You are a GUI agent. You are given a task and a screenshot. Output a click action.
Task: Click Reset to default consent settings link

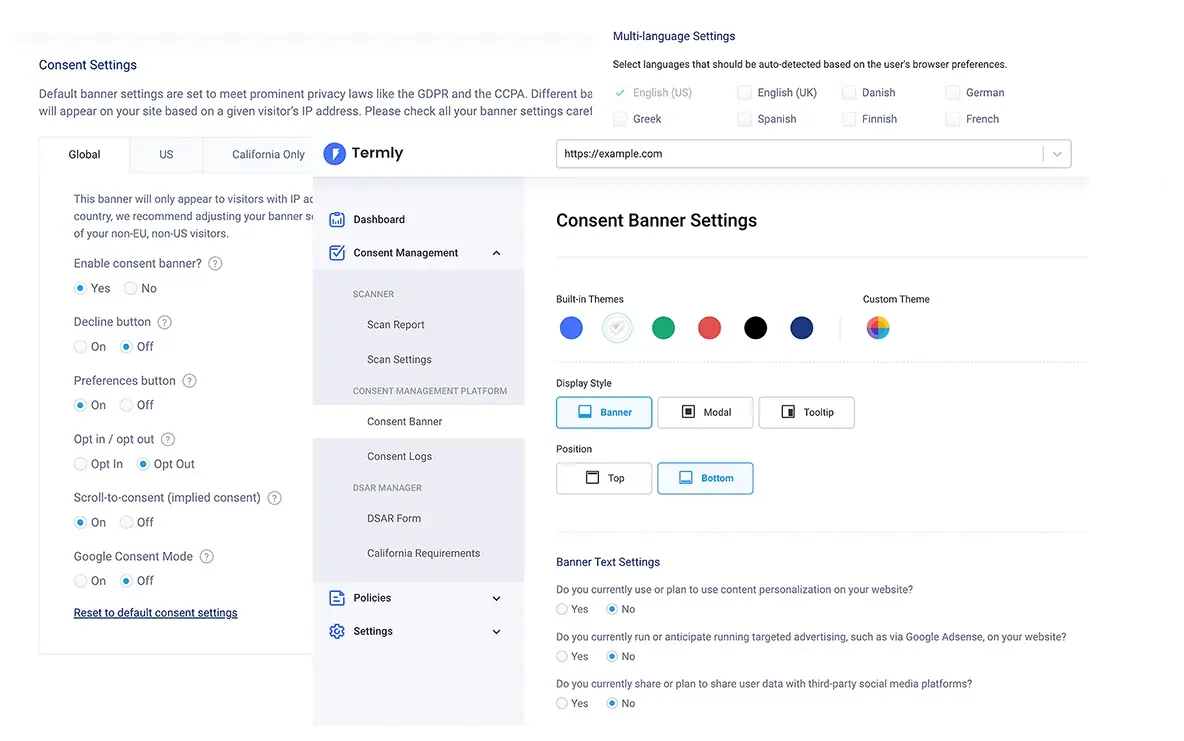point(156,613)
